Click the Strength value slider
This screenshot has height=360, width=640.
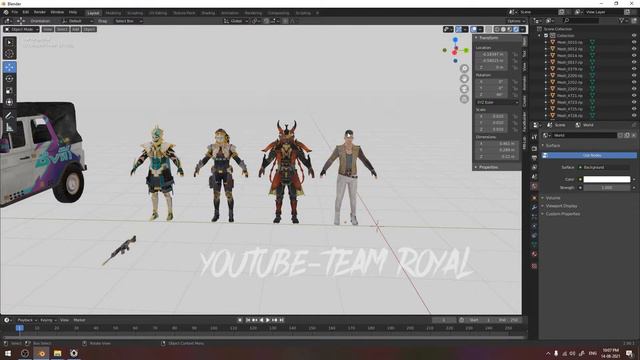[607, 188]
